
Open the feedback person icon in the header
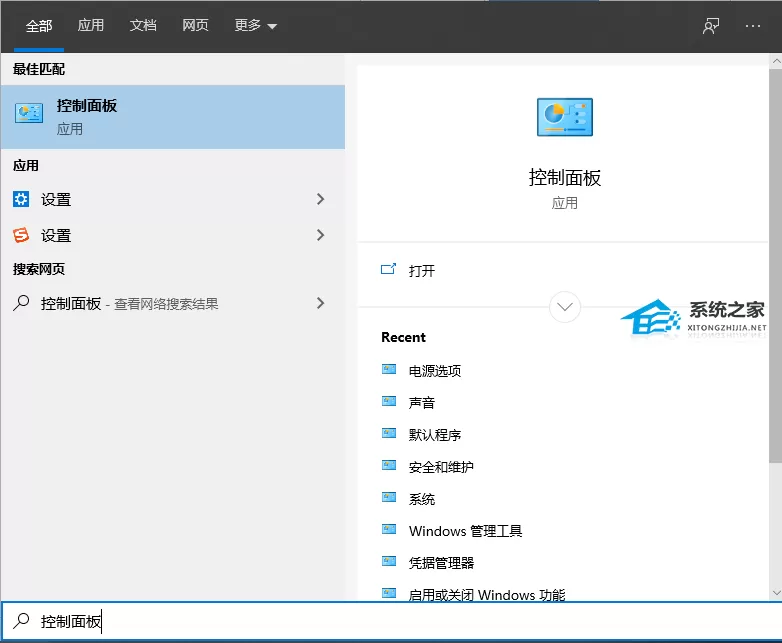(x=711, y=26)
